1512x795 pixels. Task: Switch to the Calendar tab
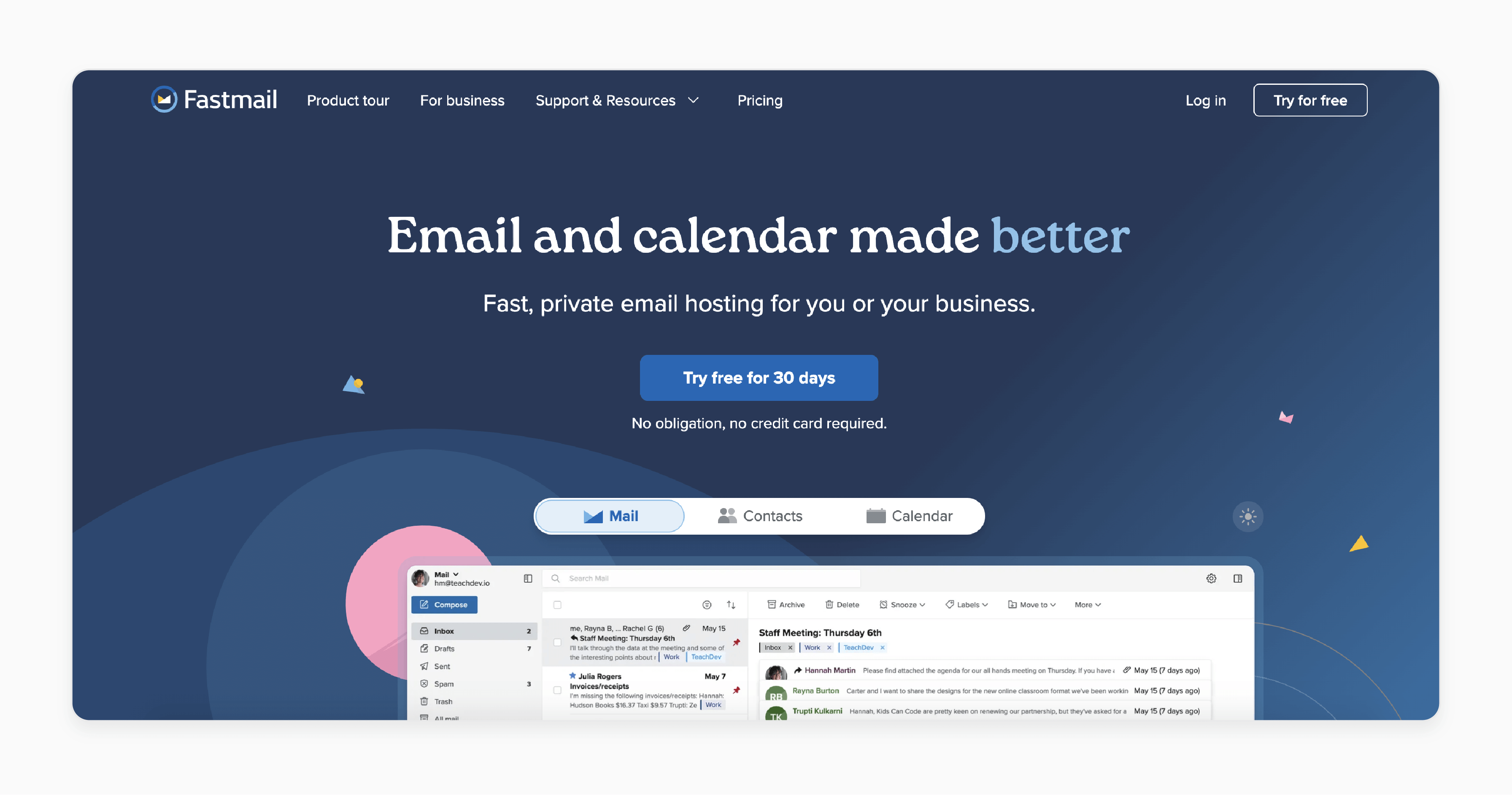[x=908, y=516]
